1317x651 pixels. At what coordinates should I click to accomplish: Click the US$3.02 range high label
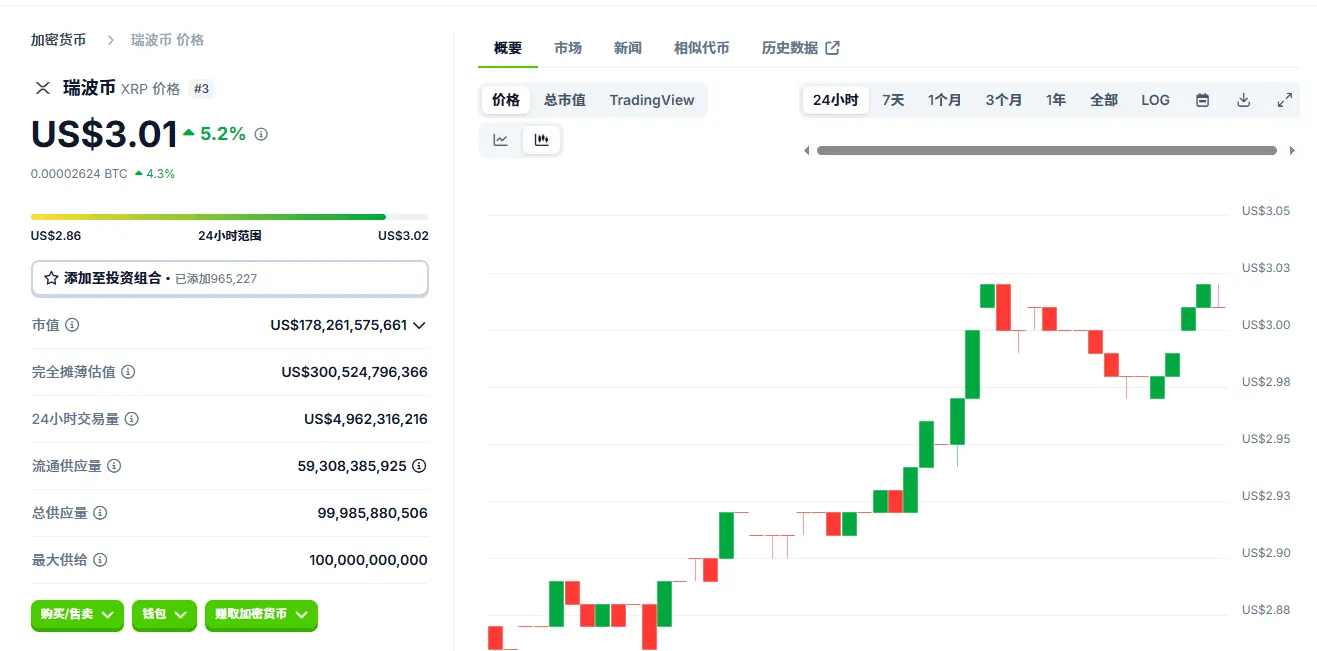pyautogui.click(x=403, y=236)
